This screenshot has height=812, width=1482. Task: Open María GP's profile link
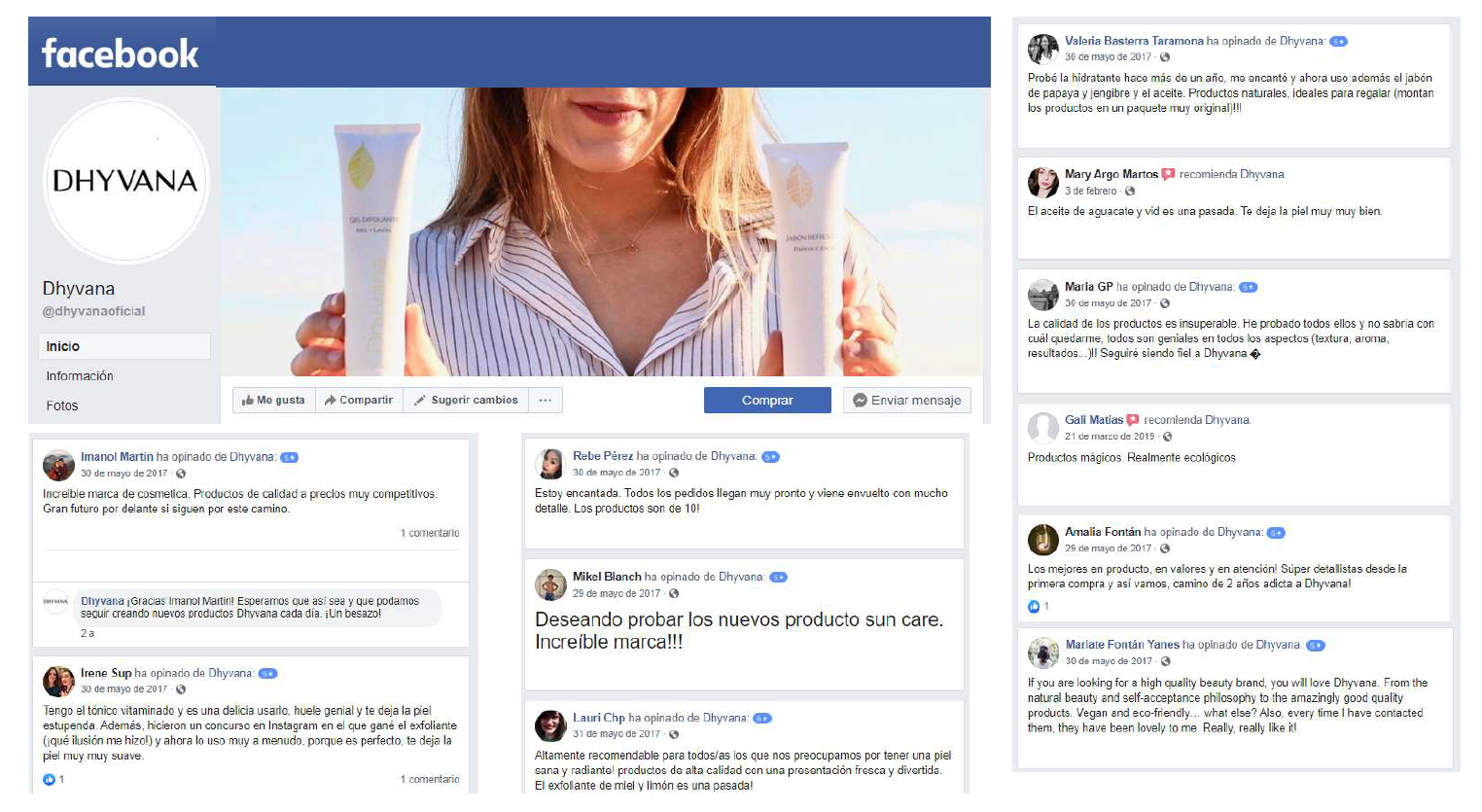point(1089,287)
